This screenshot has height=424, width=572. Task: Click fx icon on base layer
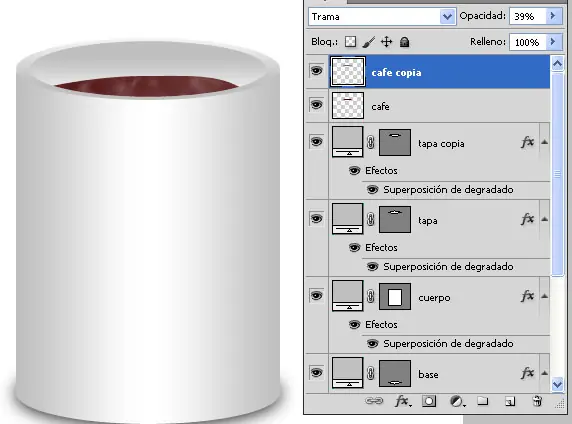(x=527, y=373)
